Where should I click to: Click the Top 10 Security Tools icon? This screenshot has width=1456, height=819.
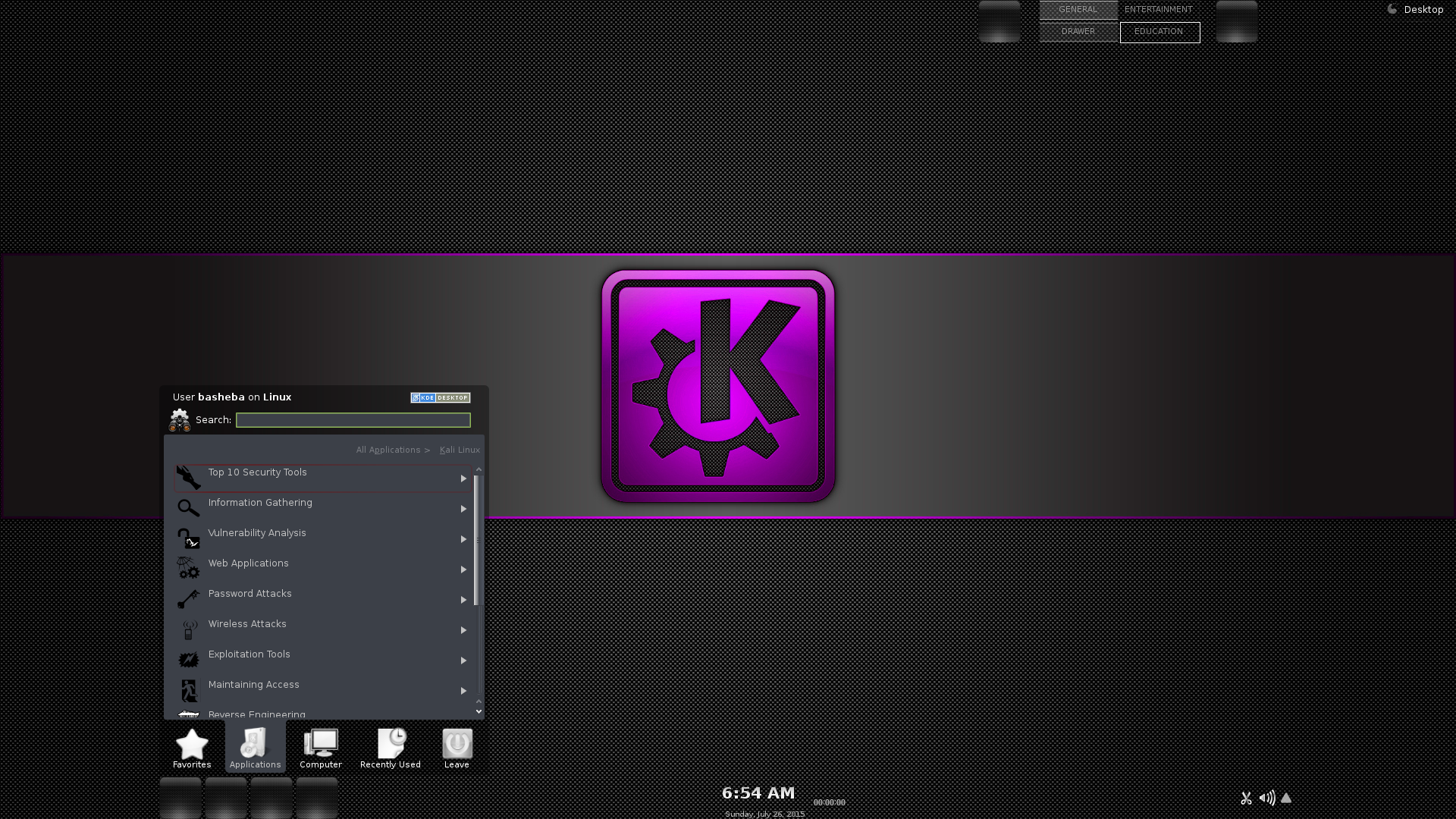tap(188, 478)
